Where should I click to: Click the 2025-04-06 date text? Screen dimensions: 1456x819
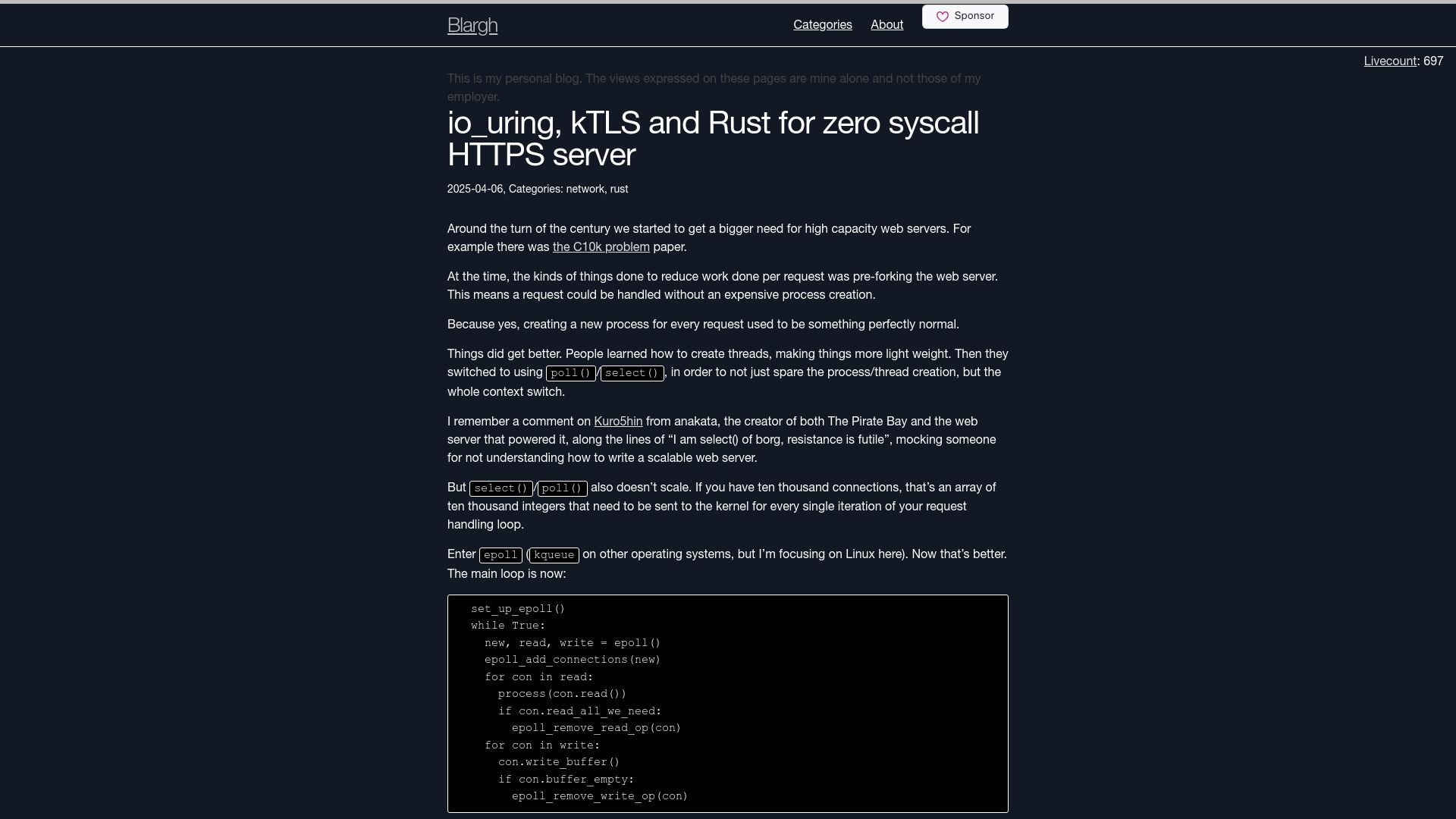[475, 190]
